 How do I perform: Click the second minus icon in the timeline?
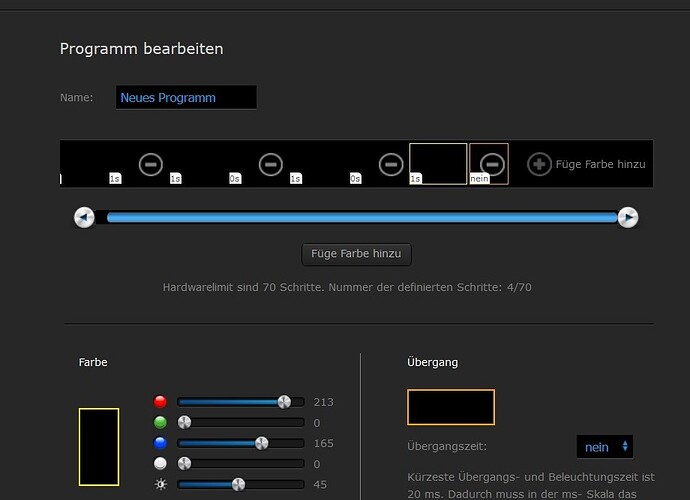coord(270,164)
